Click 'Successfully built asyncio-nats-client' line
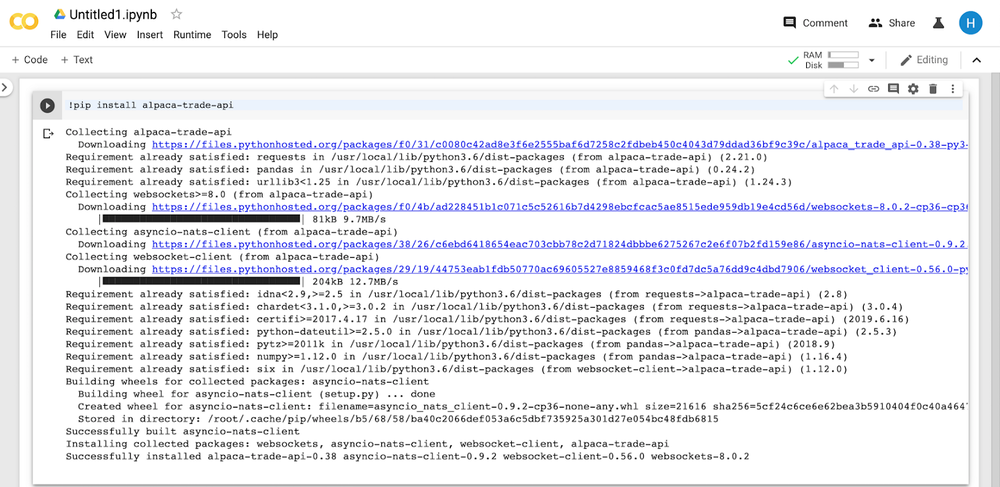The width and height of the screenshot is (1000, 487). point(182,432)
